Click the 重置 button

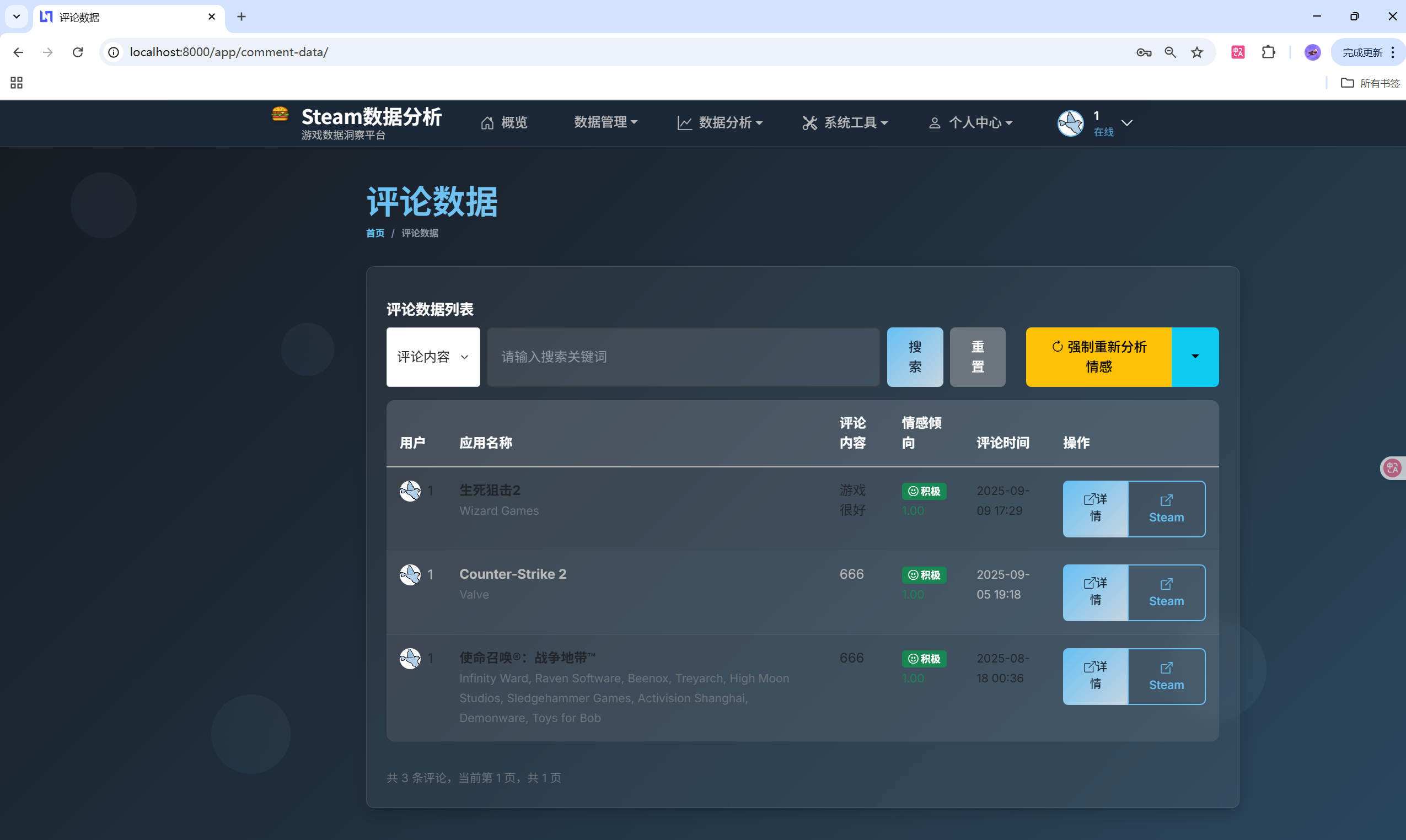978,357
